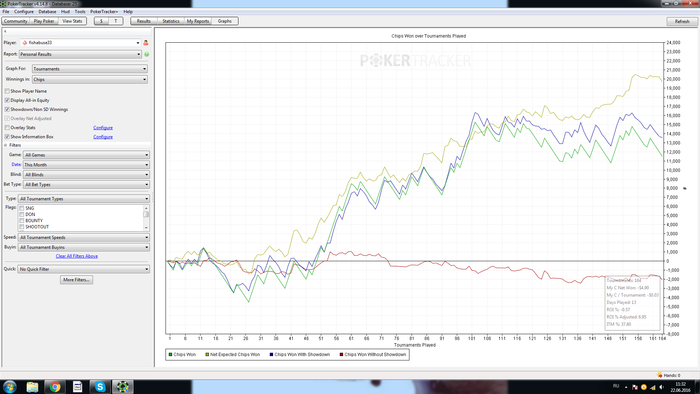Image resolution: width=700 pixels, height=394 pixels.
Task: Open the Player dropdown showing fishabuse33
Action: tap(80, 43)
